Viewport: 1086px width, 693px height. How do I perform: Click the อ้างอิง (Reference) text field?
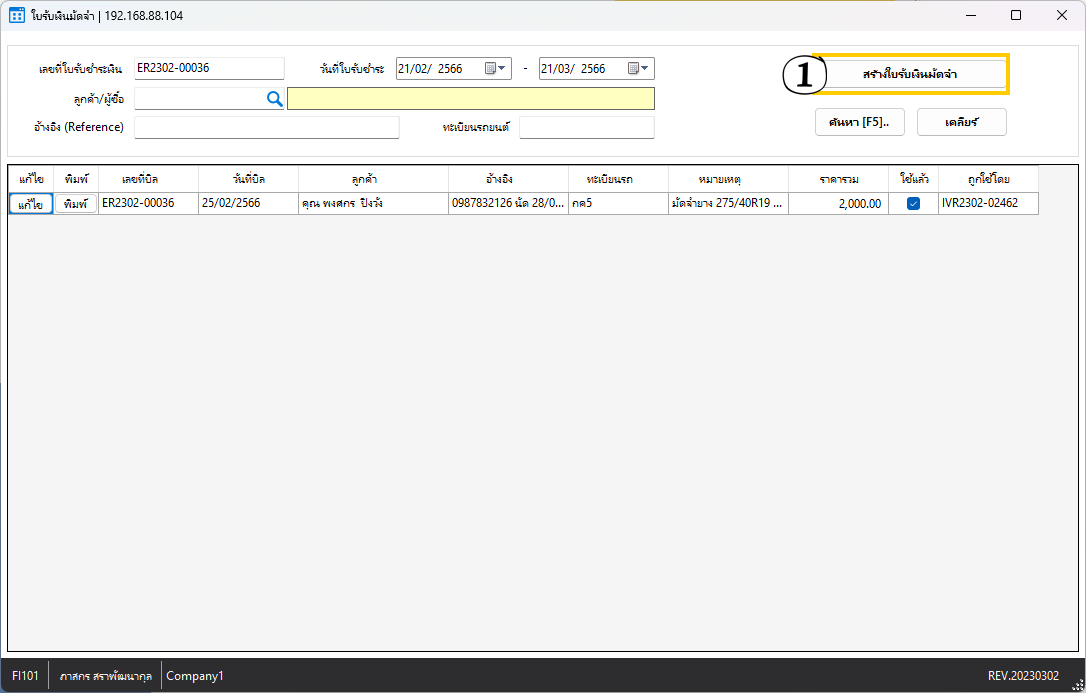(x=266, y=127)
